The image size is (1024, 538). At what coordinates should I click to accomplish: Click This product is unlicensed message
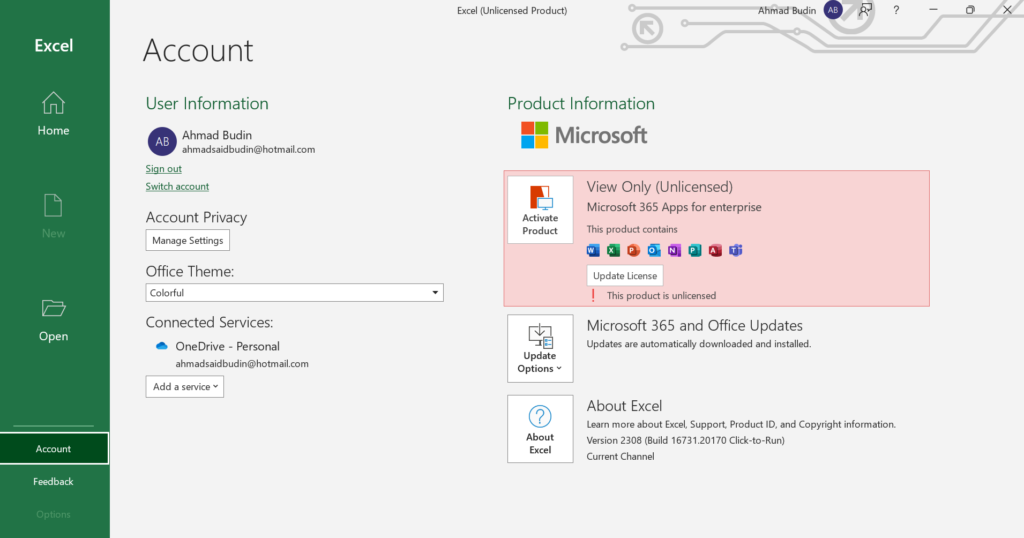[x=661, y=296]
